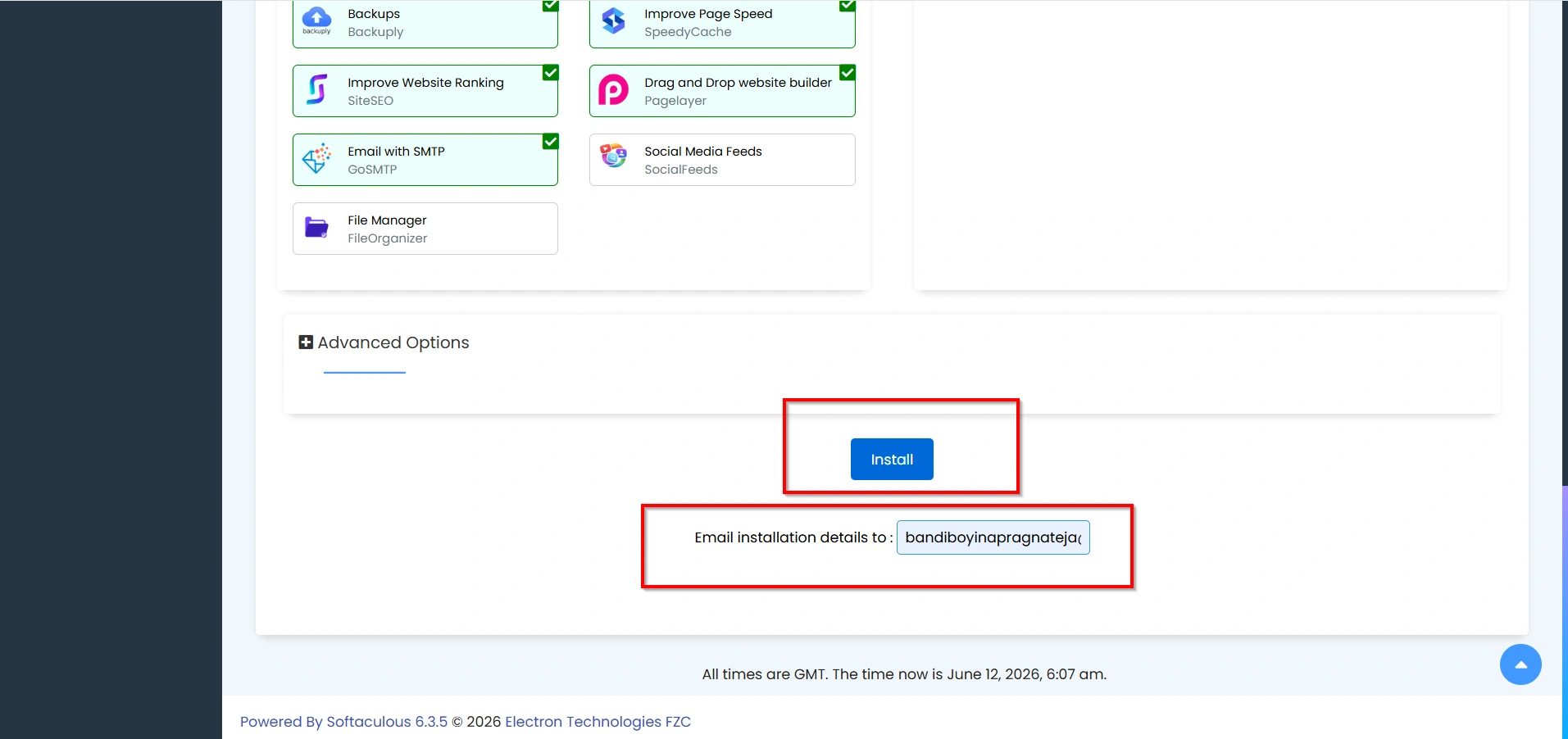Focus the email installation details field
The height and width of the screenshot is (739, 1568).
993,537
